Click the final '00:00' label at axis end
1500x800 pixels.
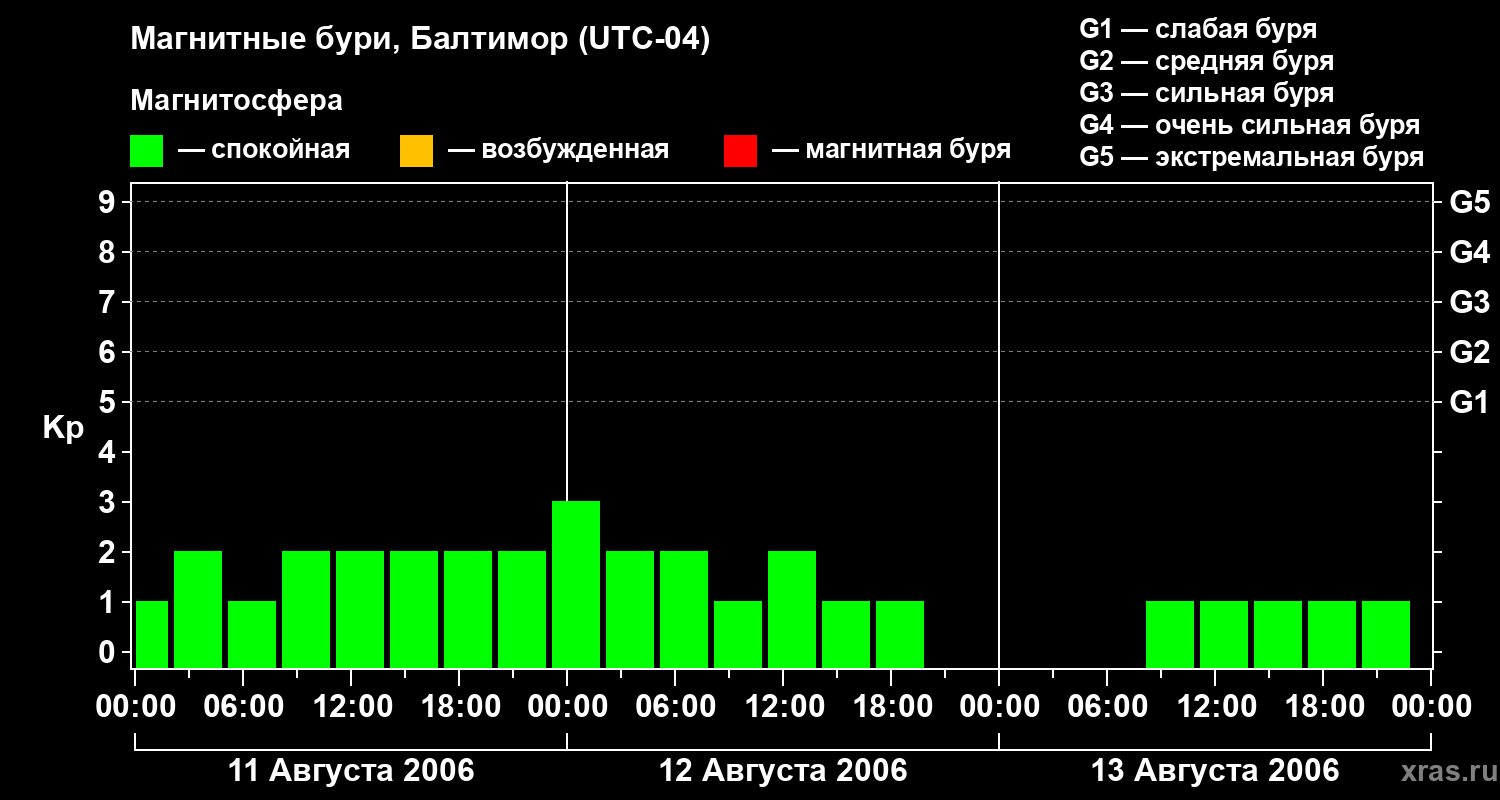point(1431,707)
